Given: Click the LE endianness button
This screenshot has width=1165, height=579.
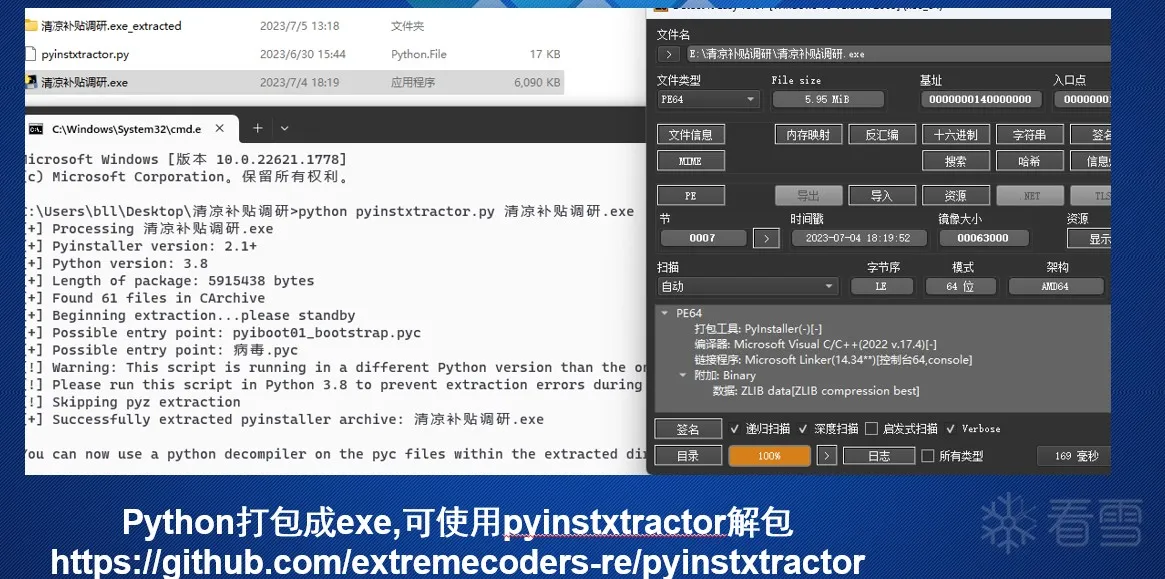Looking at the screenshot, I should [x=881, y=286].
